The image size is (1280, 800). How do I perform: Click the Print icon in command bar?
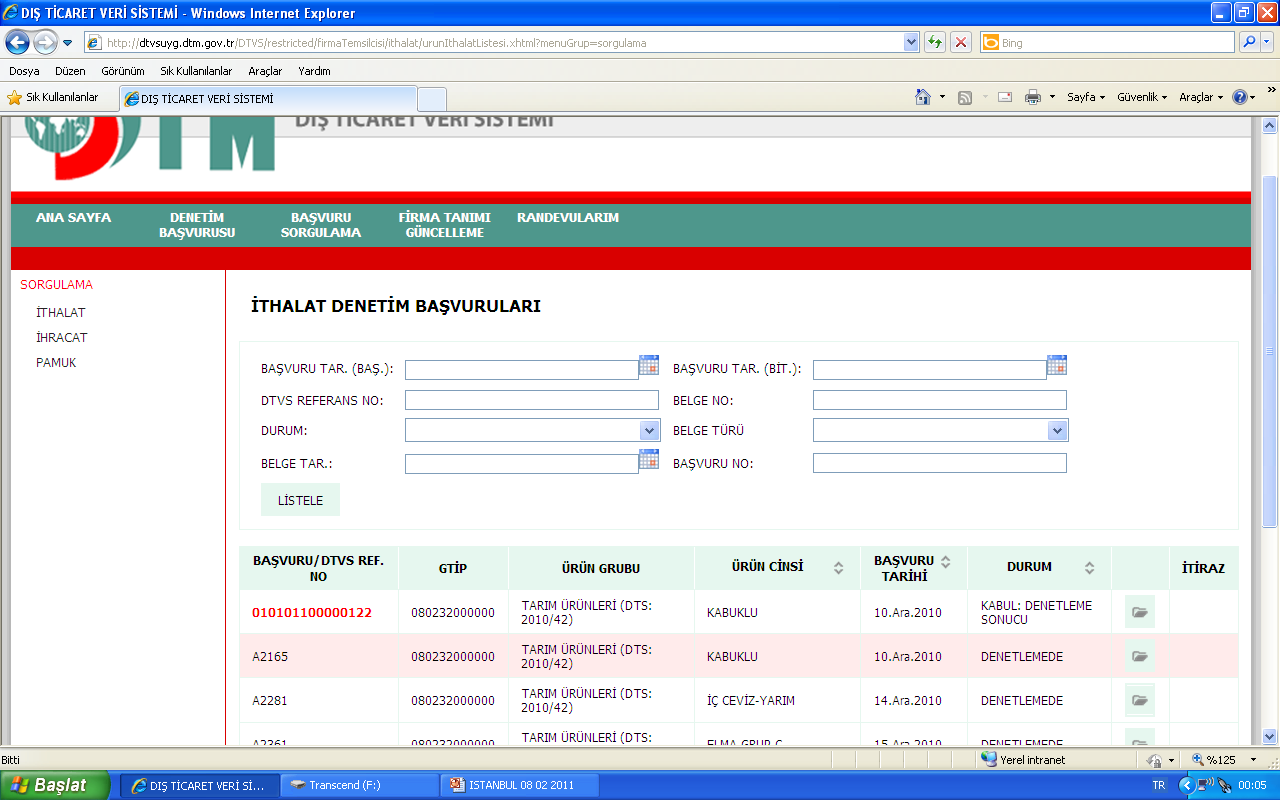coord(1033,97)
